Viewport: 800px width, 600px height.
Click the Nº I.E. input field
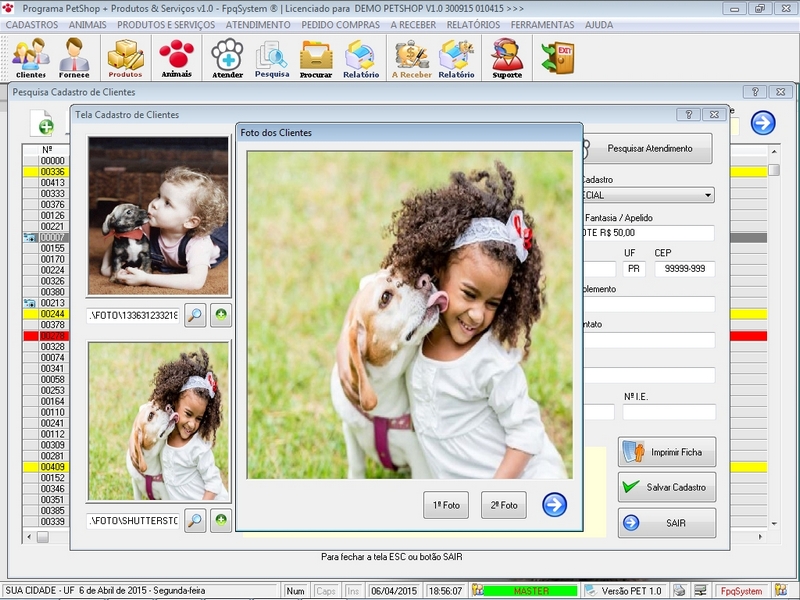pyautogui.click(x=669, y=412)
